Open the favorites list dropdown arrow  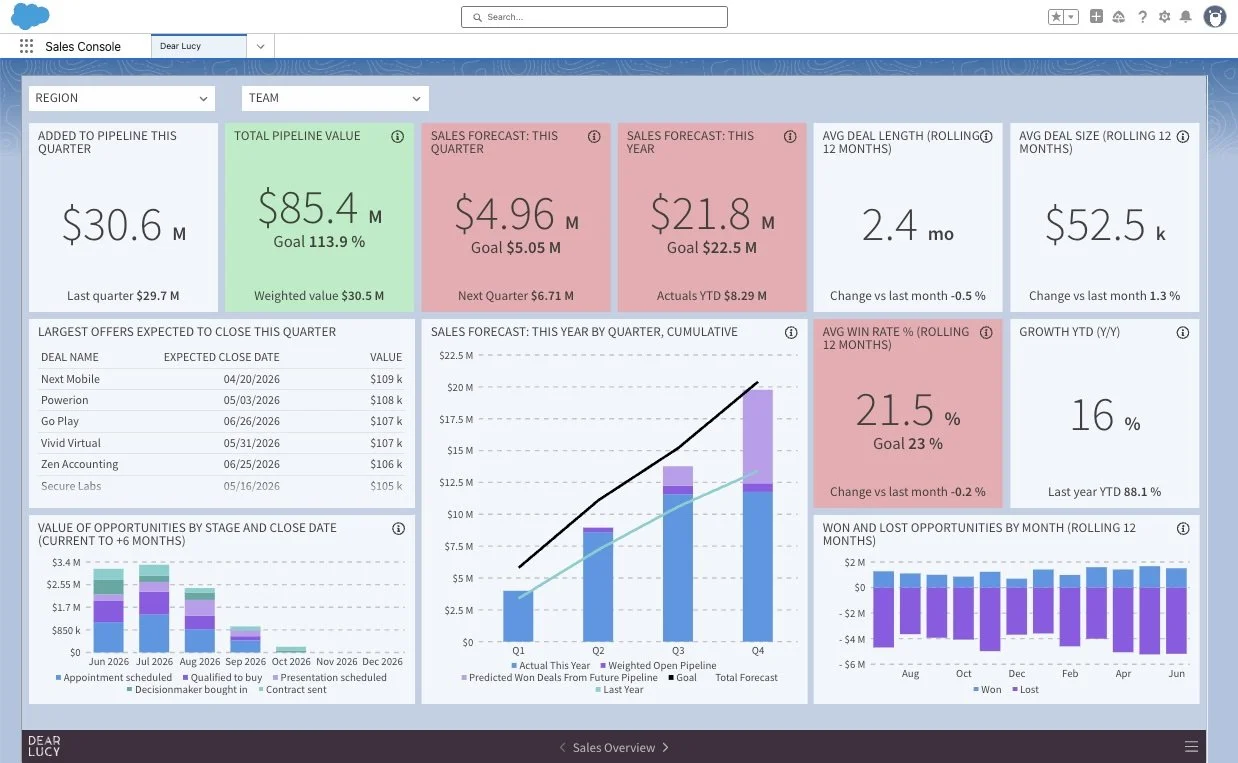pos(1071,17)
